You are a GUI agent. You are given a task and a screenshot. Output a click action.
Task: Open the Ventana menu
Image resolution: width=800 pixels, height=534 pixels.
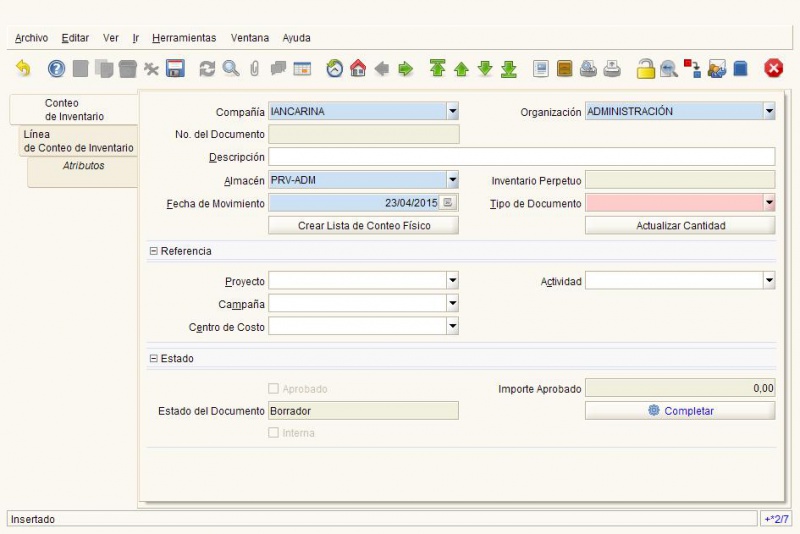[249, 38]
